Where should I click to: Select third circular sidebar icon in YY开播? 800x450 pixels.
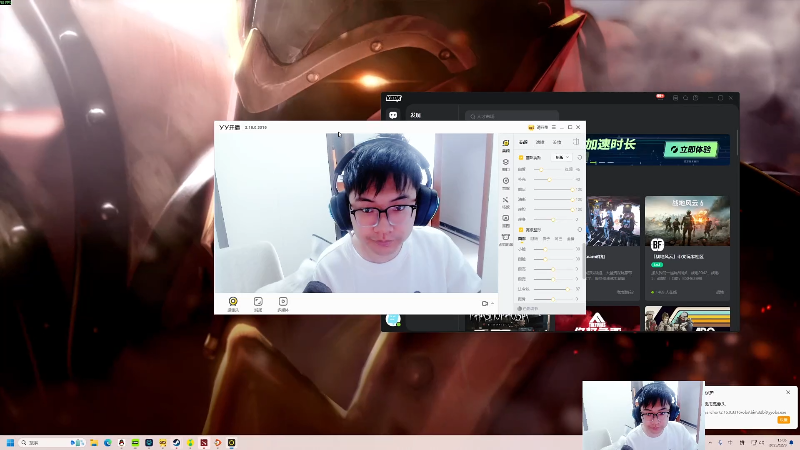[506, 183]
